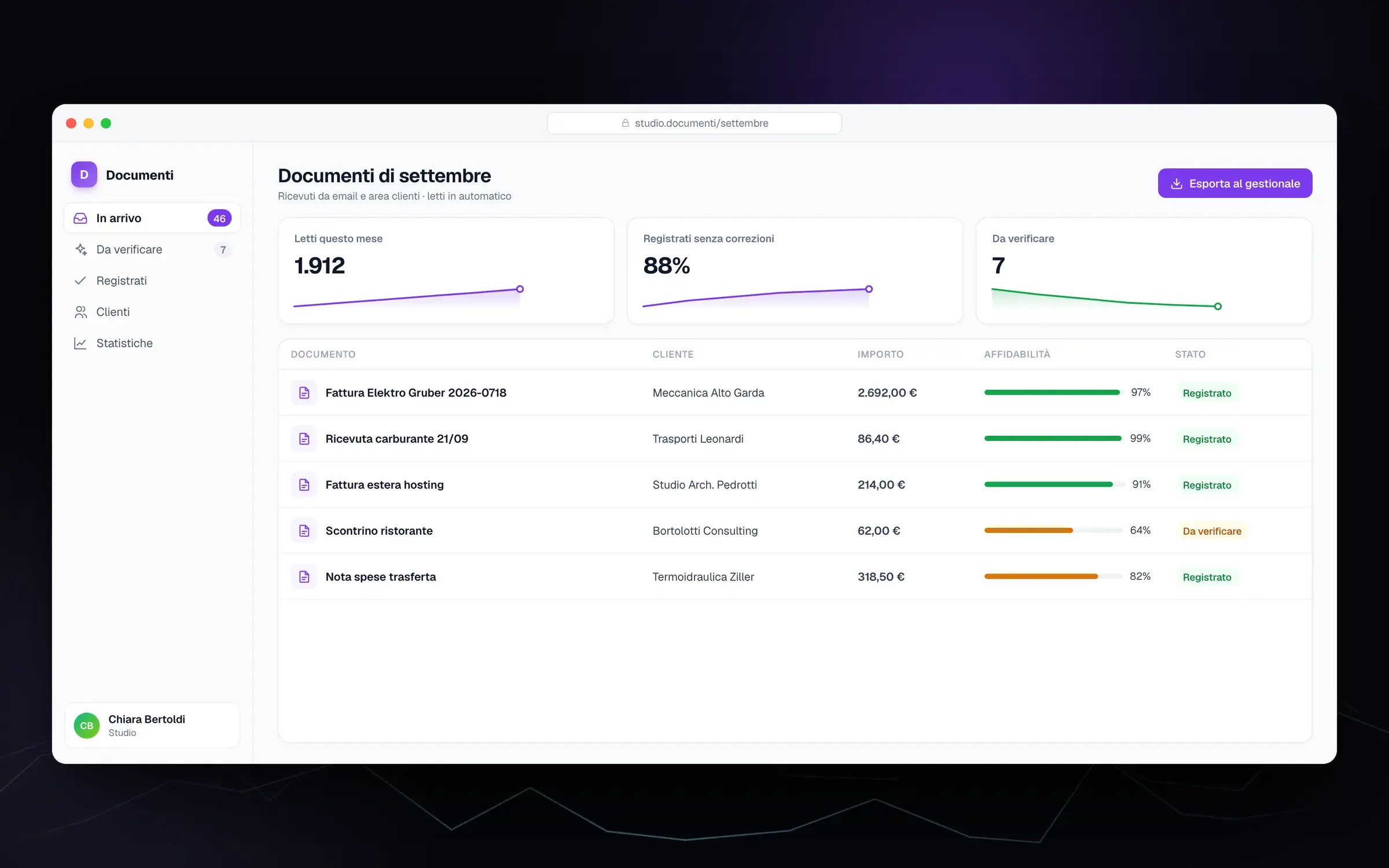Click the document icon for Ricevuta carburante
Image resolution: width=1389 pixels, height=868 pixels.
point(304,439)
